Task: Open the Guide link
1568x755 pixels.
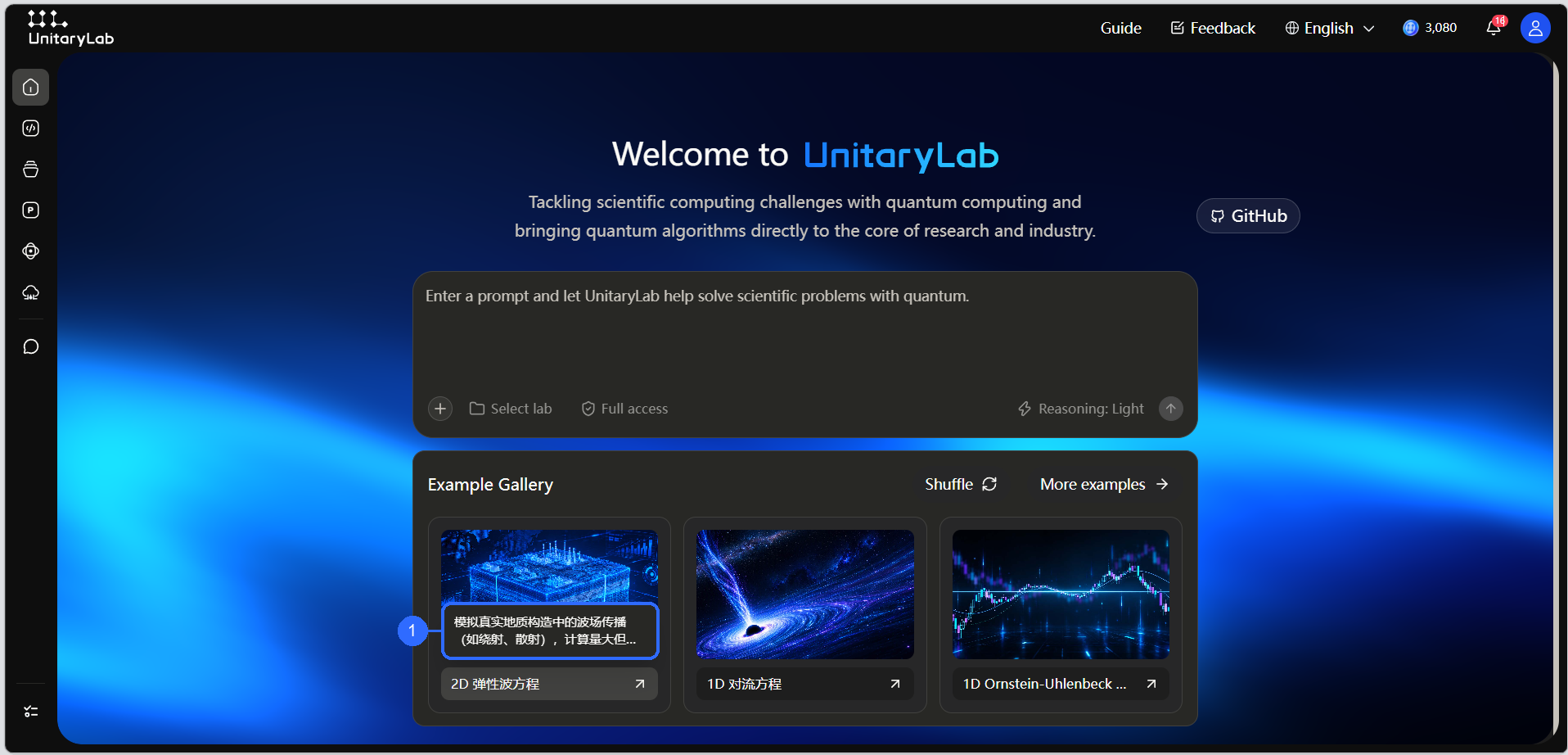Action: 1120,28
